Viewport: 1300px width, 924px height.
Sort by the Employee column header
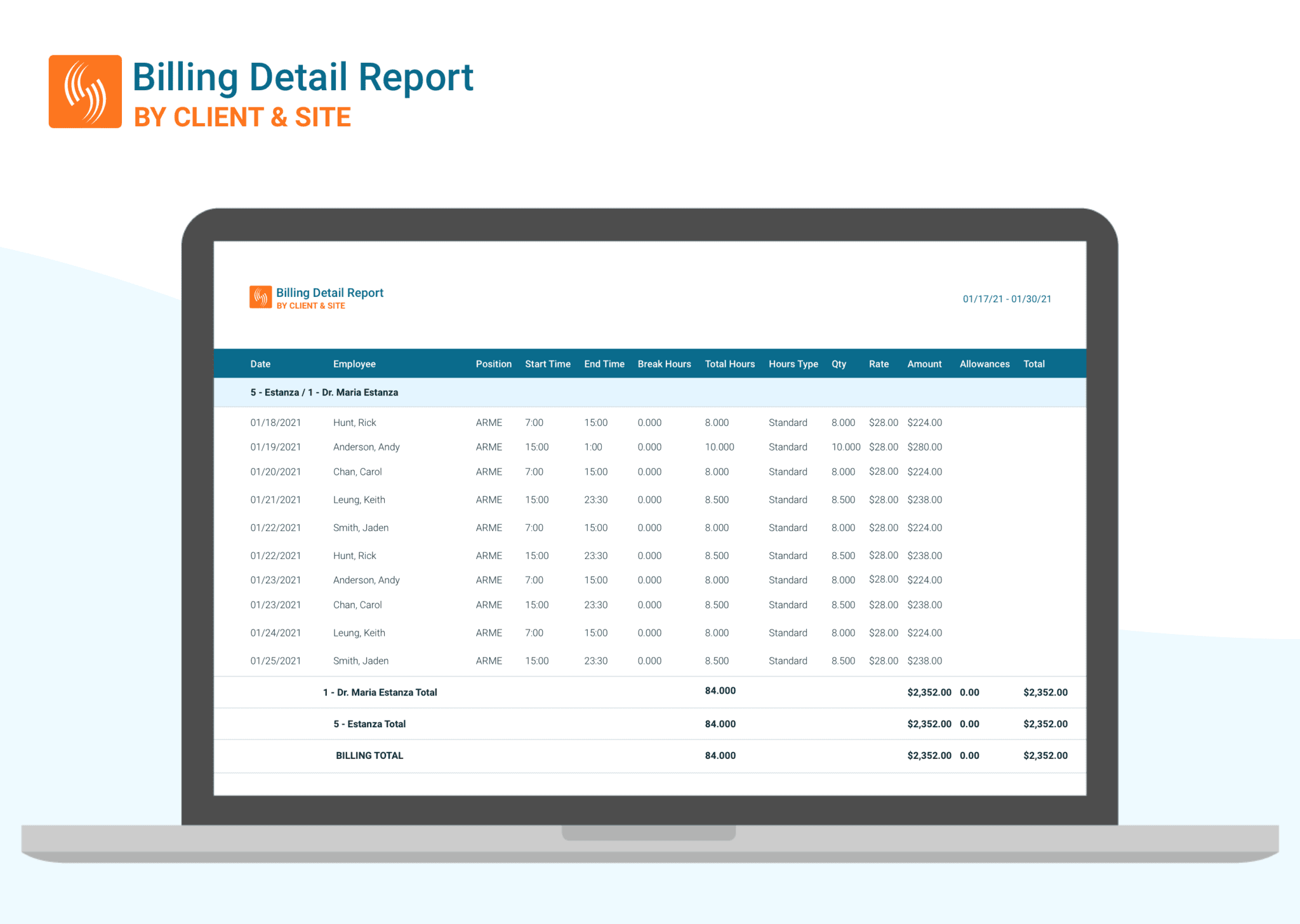click(x=354, y=364)
